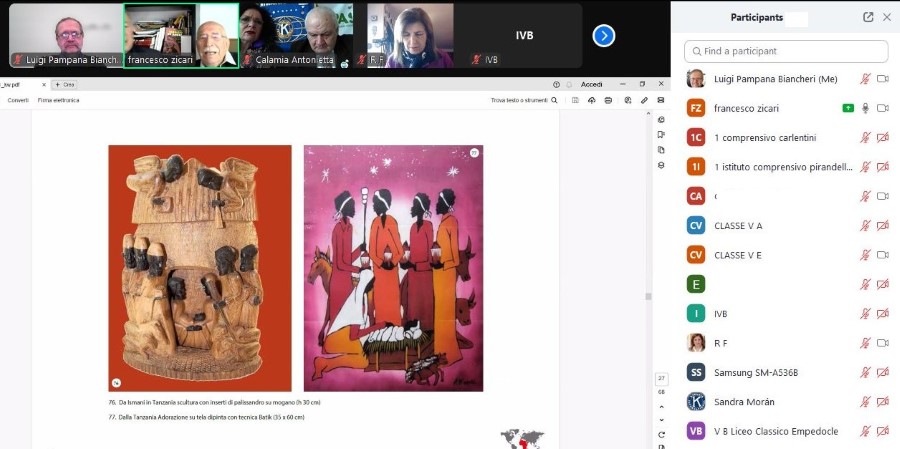Close the PDF document tab

pyautogui.click(x=44, y=84)
